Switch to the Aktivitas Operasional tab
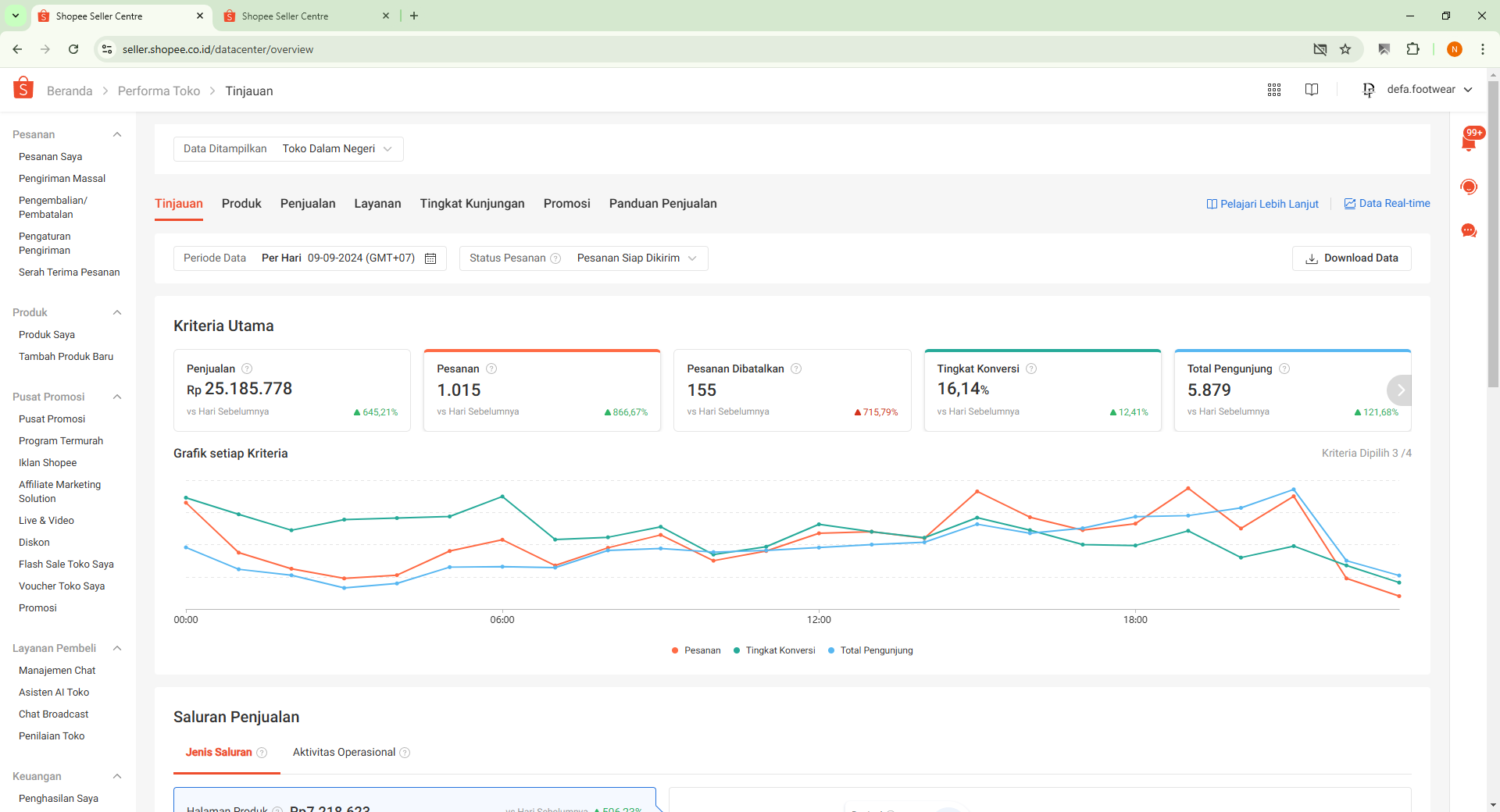1500x812 pixels. coord(344,753)
